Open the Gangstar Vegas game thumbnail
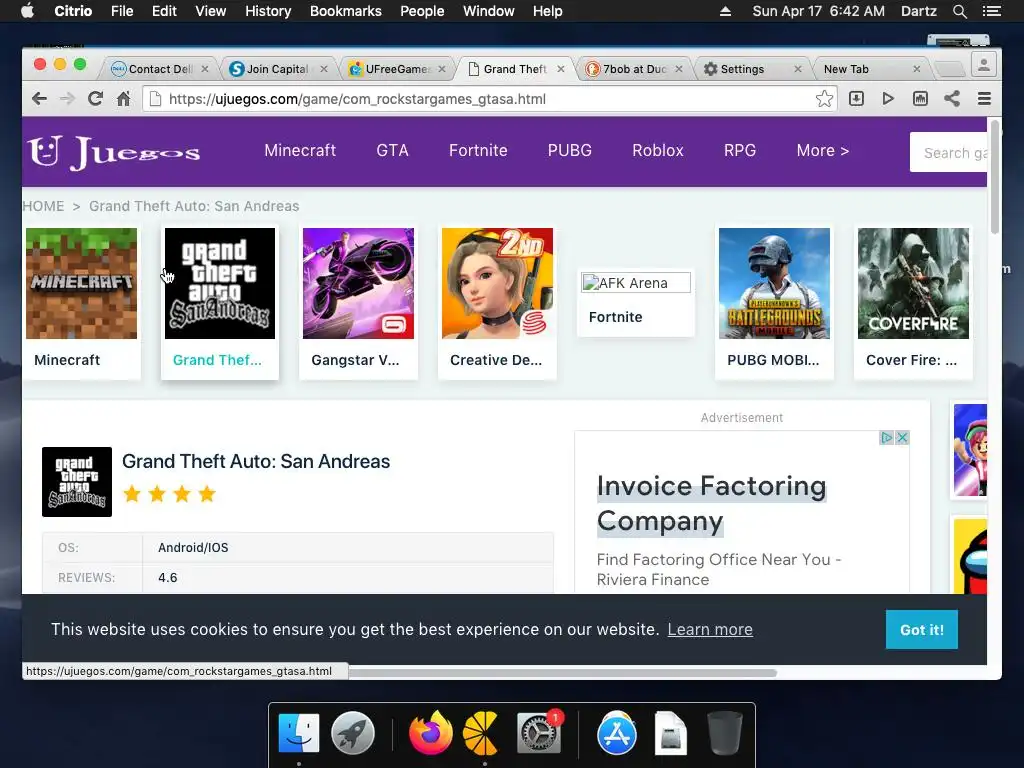The width and height of the screenshot is (1024, 768). coord(359,283)
